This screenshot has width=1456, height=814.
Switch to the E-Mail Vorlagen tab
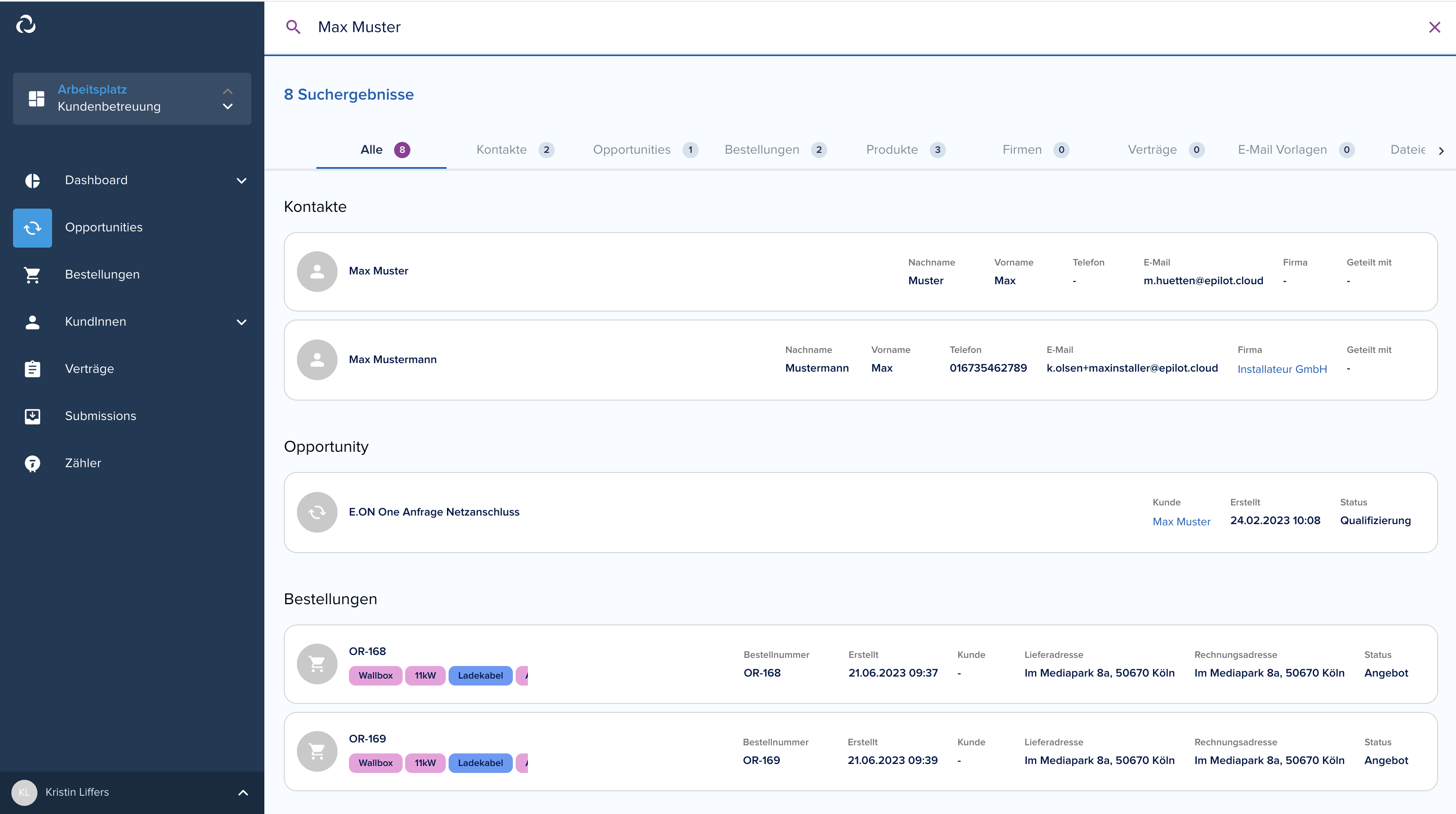[x=1296, y=150]
